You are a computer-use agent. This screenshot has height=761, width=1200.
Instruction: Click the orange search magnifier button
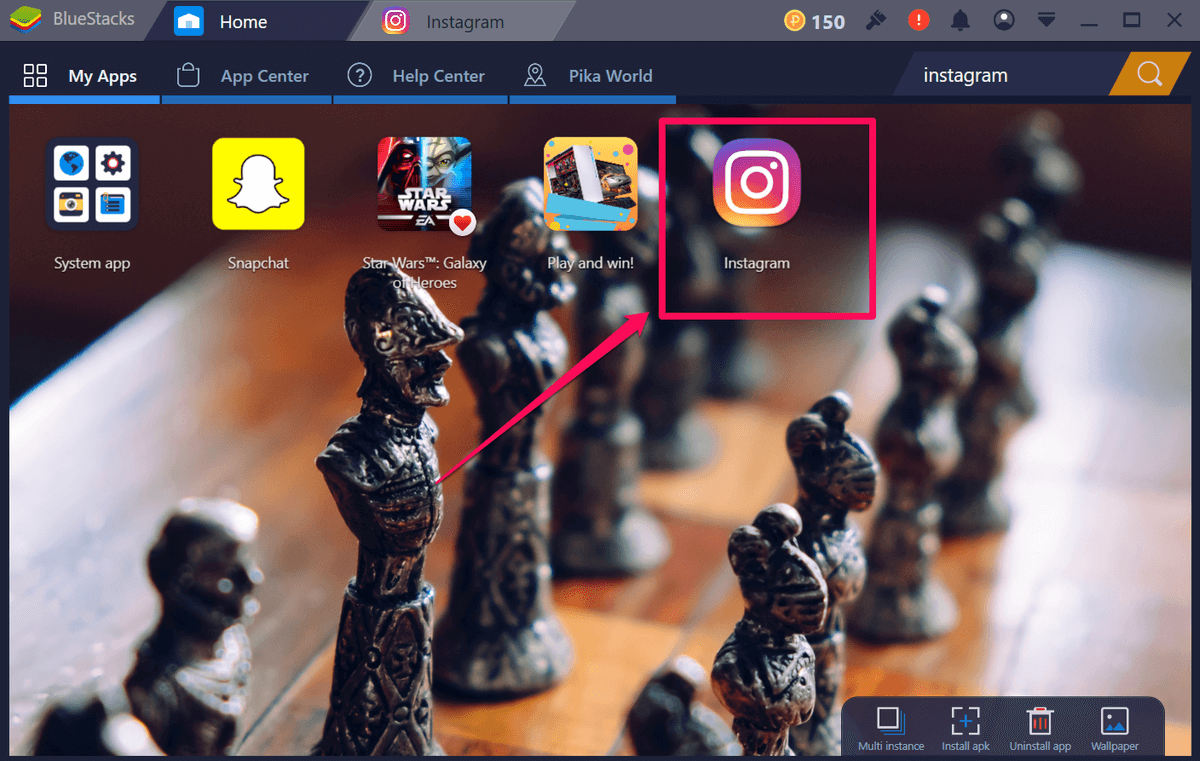(x=1149, y=74)
